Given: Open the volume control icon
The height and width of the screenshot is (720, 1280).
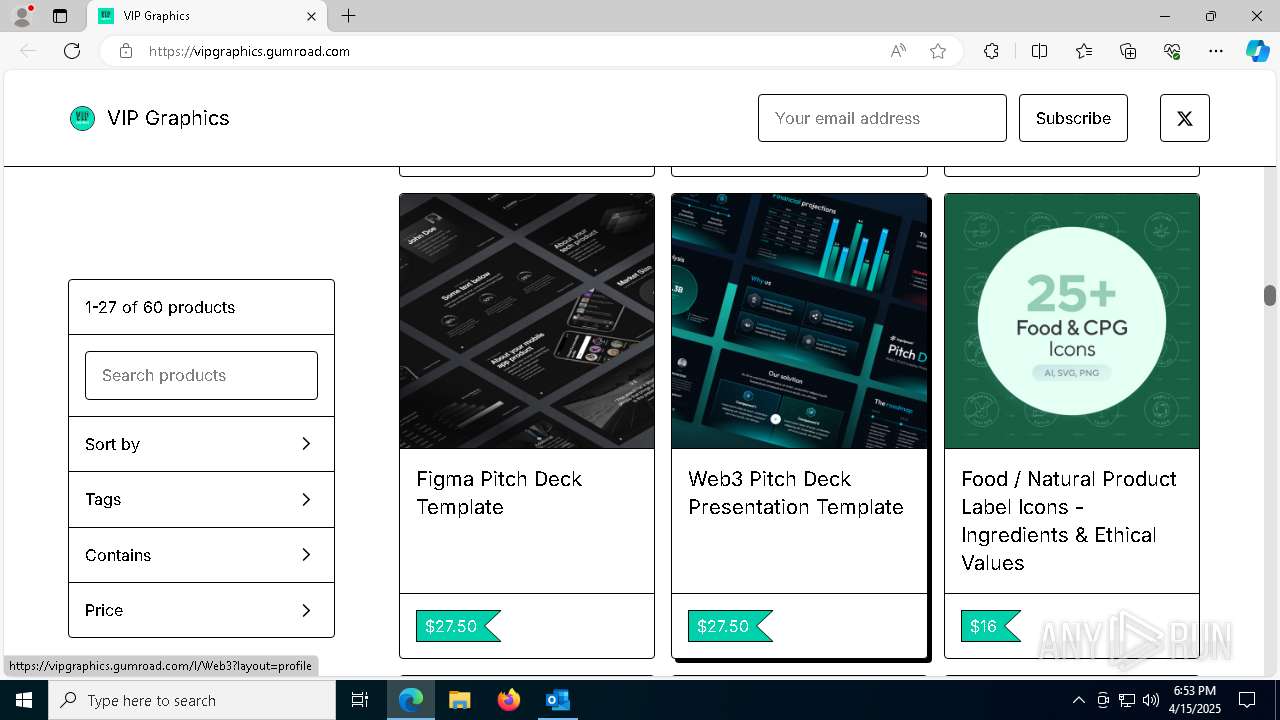Looking at the screenshot, I should tap(1150, 700).
